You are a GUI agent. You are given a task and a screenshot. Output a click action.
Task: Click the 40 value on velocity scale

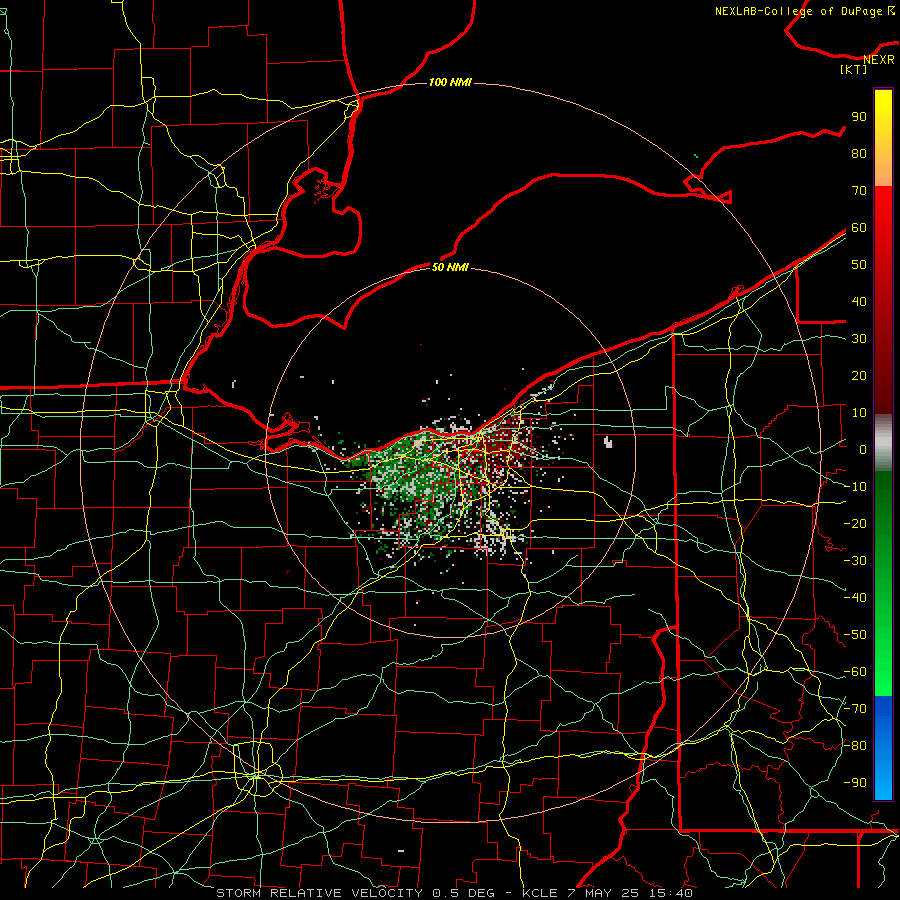coord(859,302)
